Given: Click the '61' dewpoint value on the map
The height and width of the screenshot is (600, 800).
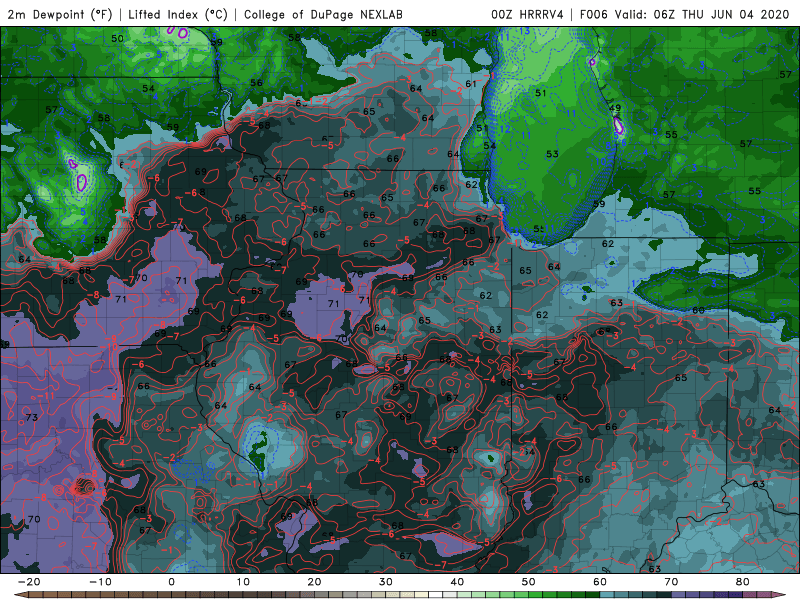Looking at the screenshot, I should click(470, 84).
